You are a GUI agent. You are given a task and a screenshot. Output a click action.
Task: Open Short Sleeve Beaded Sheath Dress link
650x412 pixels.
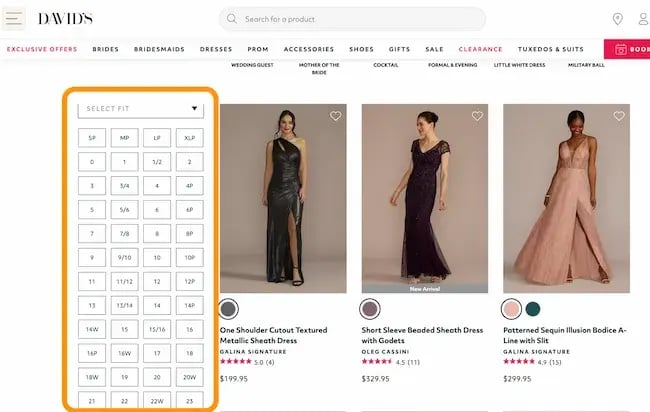point(421,334)
